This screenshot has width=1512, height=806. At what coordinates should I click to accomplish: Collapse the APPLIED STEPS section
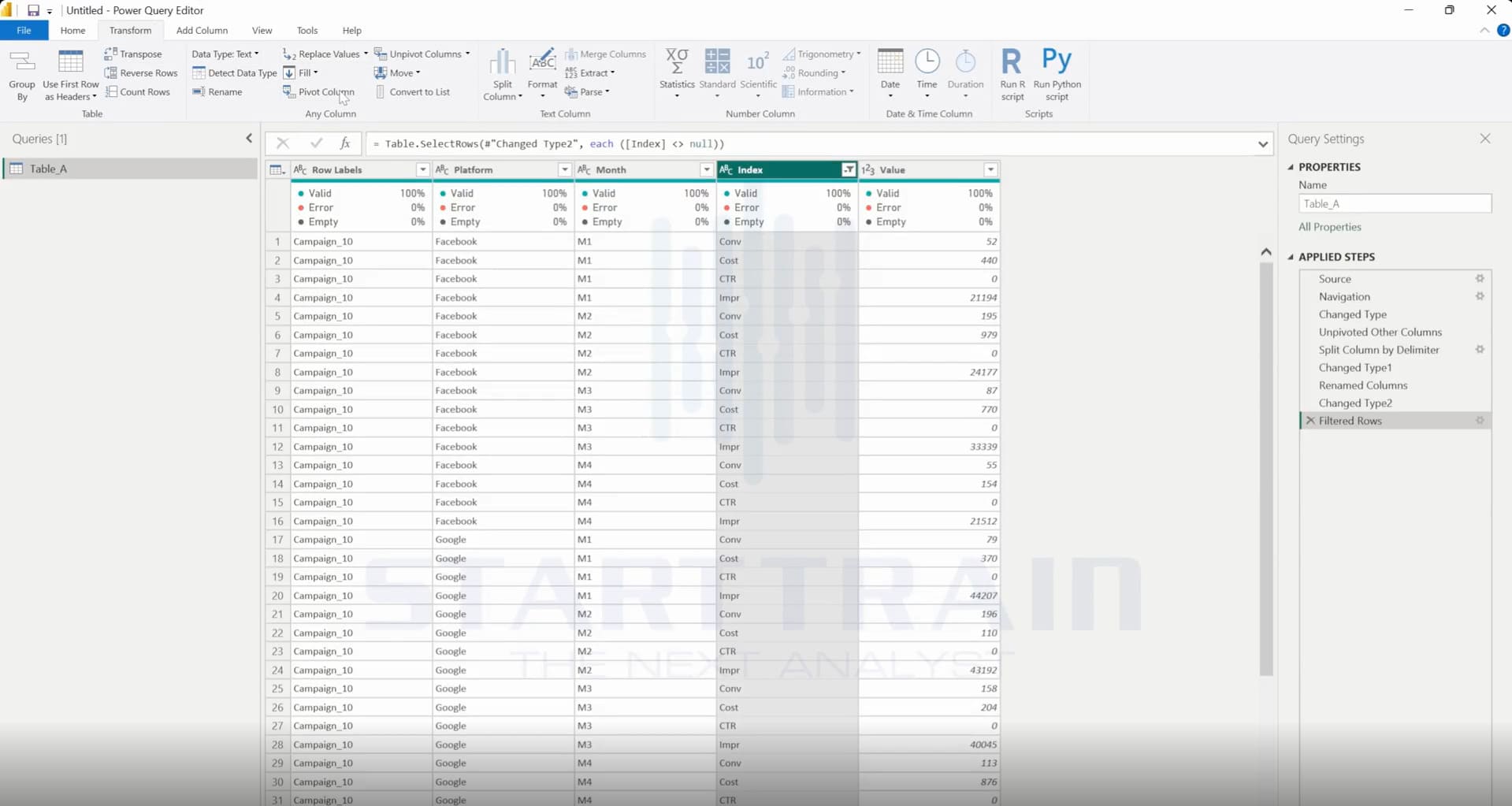[x=1291, y=257]
